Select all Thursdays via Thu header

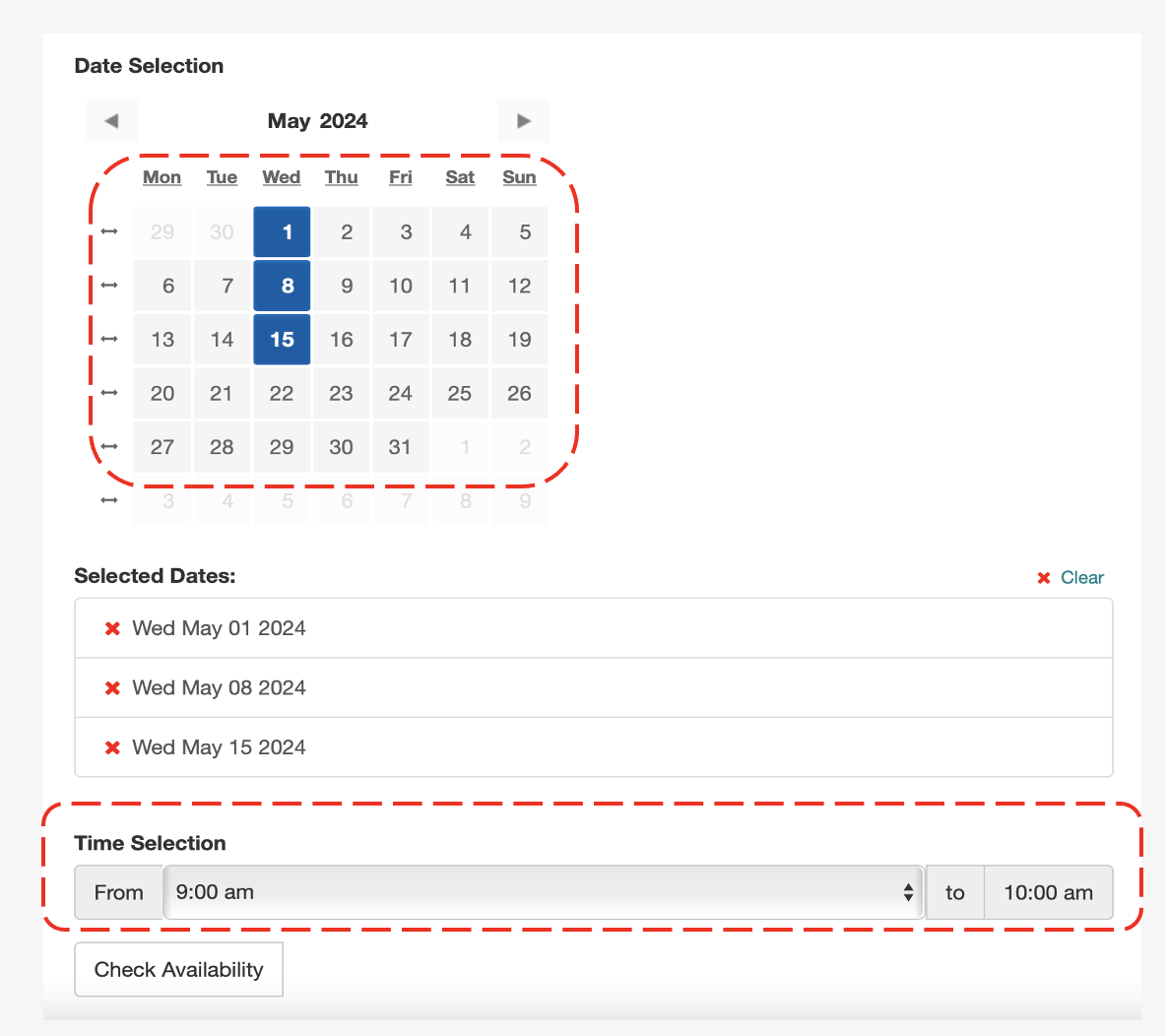342,177
